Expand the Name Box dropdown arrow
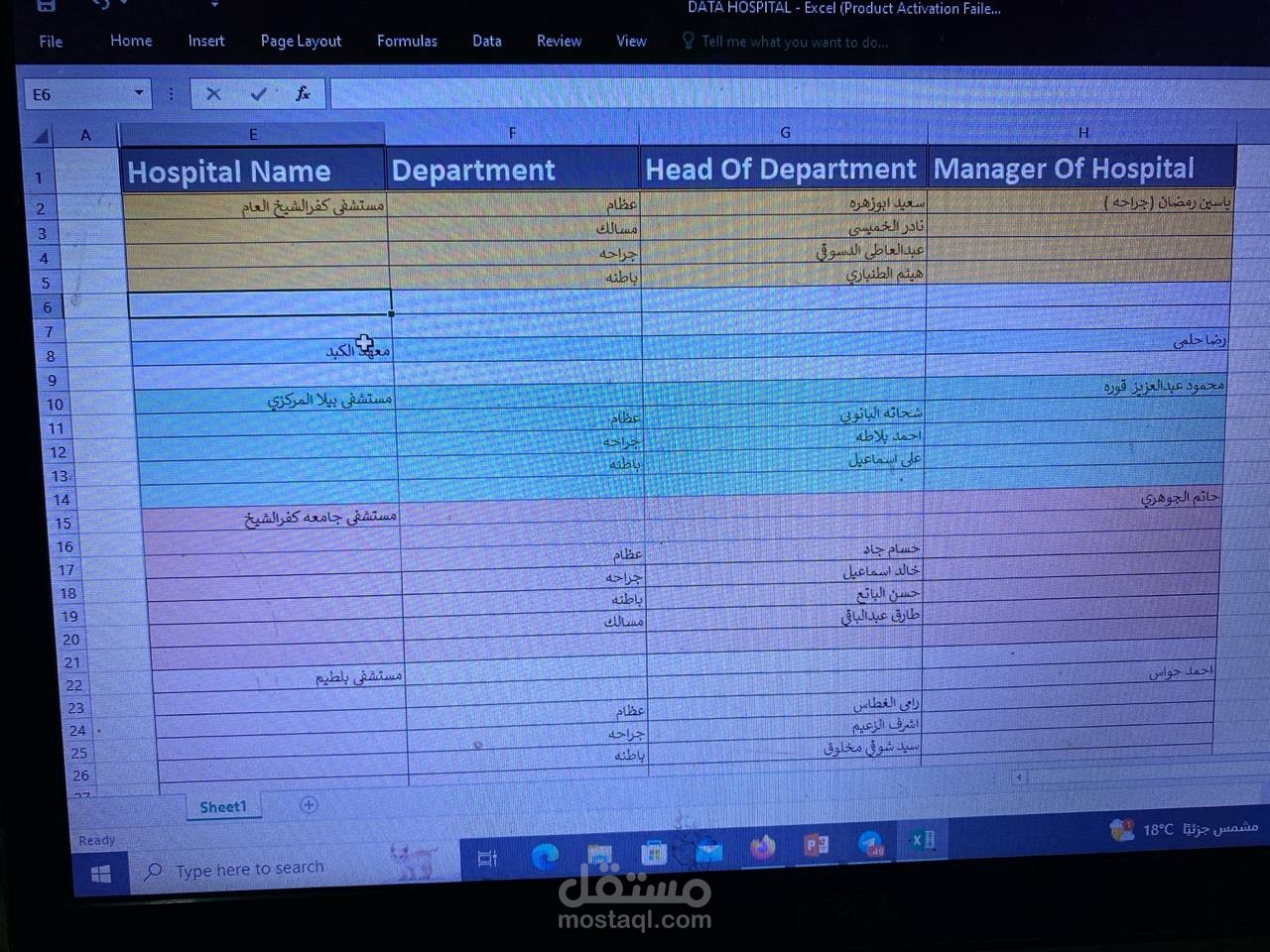 tap(139, 93)
